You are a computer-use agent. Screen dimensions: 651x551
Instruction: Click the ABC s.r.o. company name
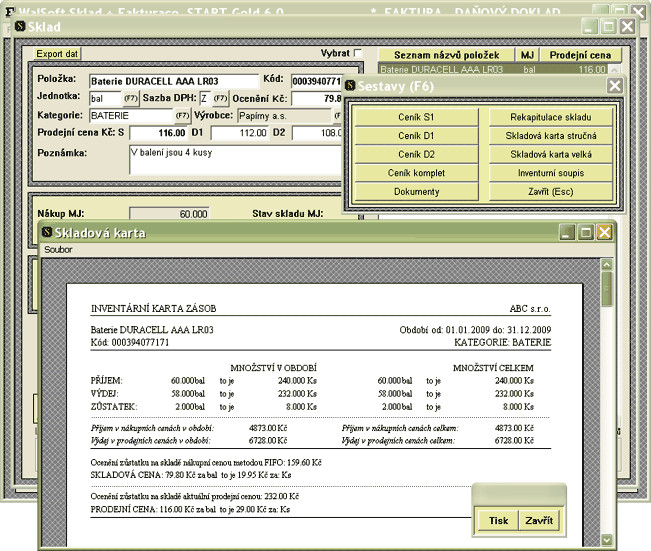click(x=530, y=309)
